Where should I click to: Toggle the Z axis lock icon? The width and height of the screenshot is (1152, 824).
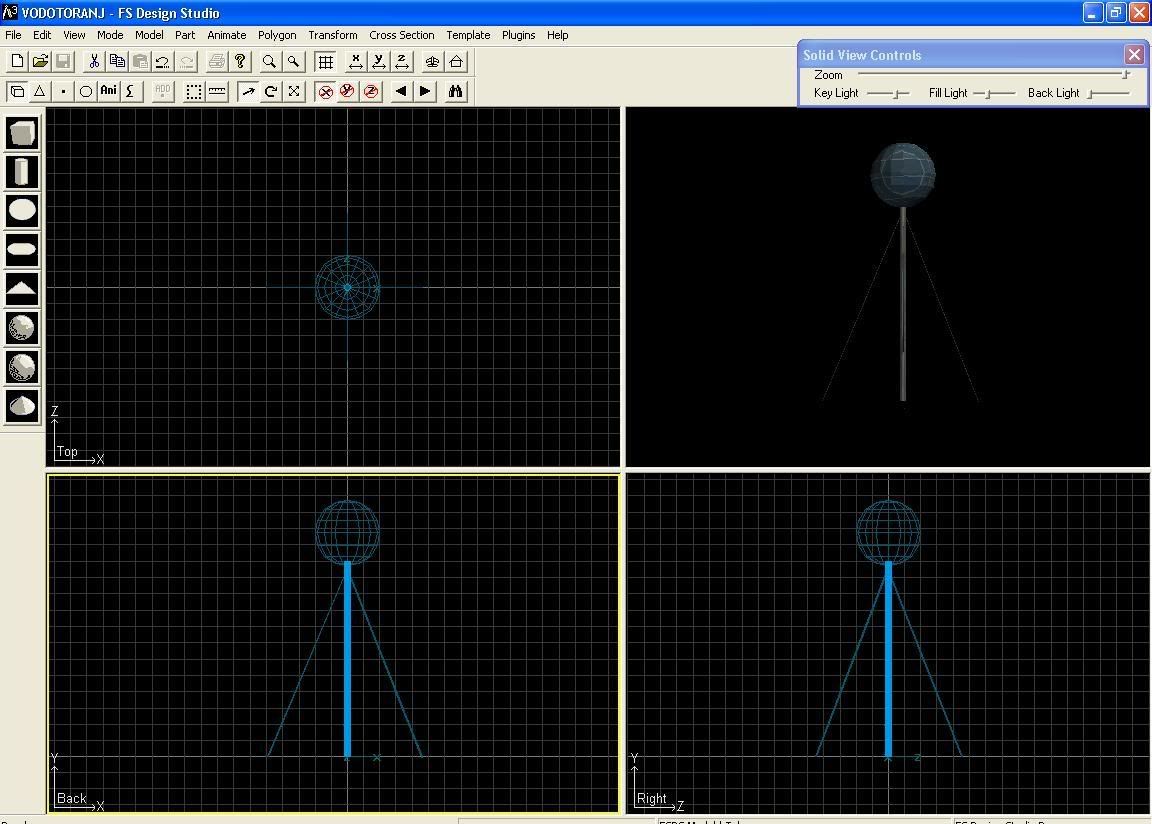pos(371,91)
